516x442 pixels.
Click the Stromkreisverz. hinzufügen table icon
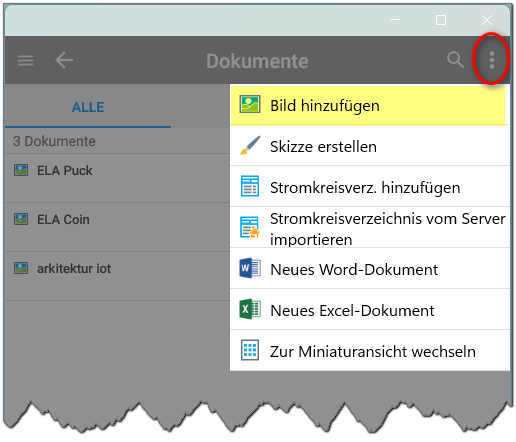pos(250,186)
